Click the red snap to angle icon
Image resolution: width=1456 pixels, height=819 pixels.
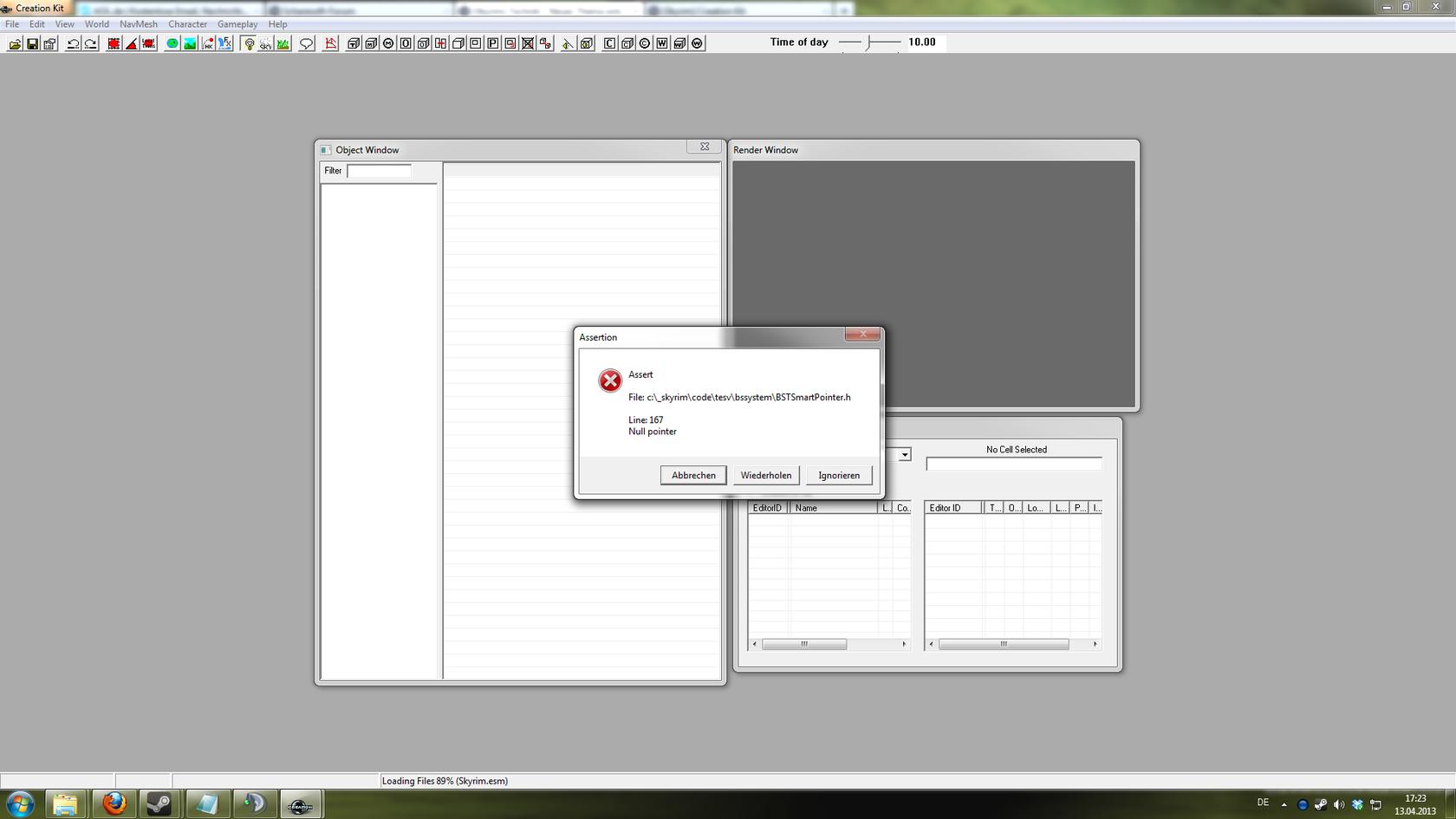pyautogui.click(x=132, y=43)
